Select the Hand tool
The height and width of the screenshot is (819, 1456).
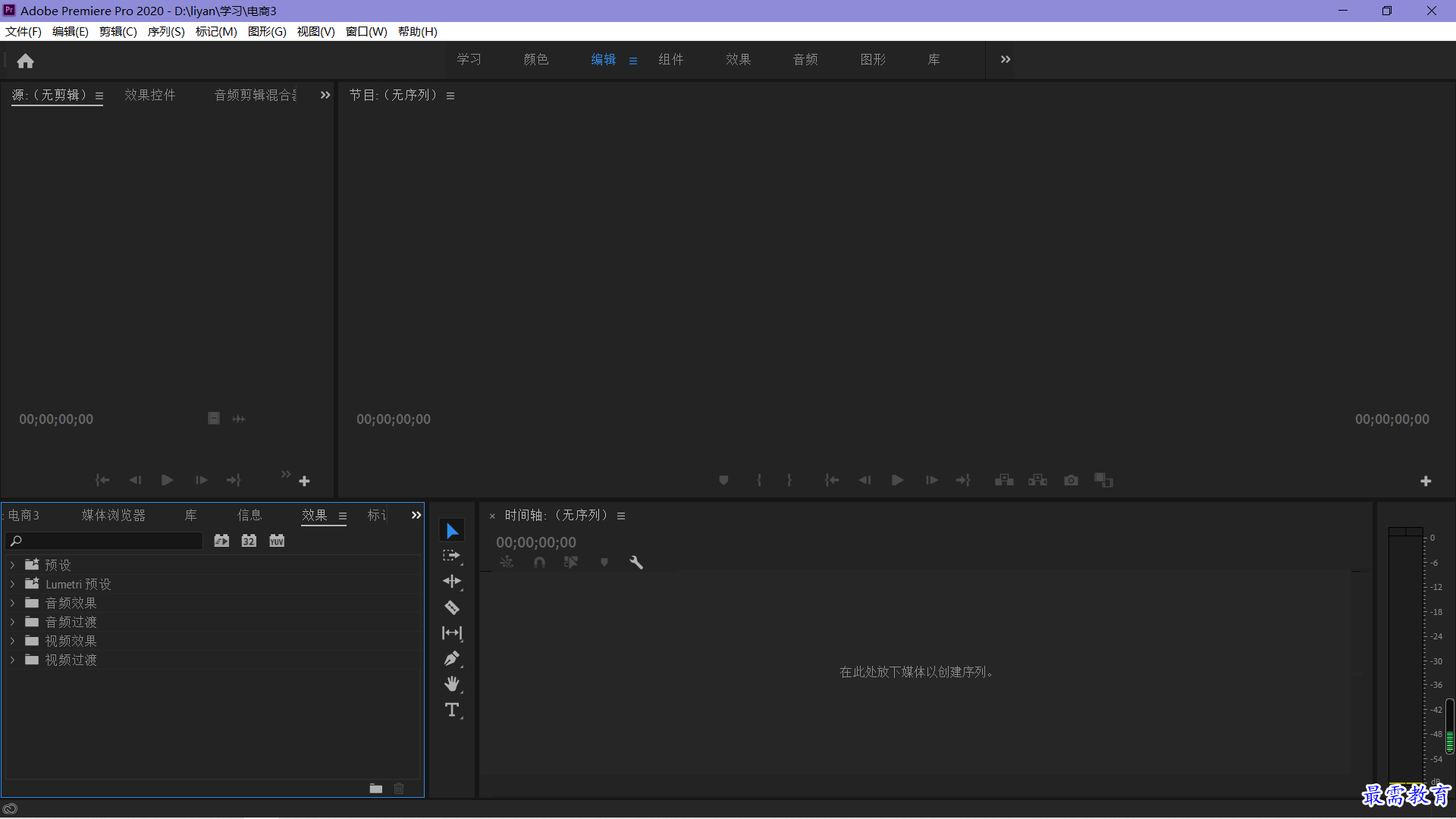(x=452, y=684)
